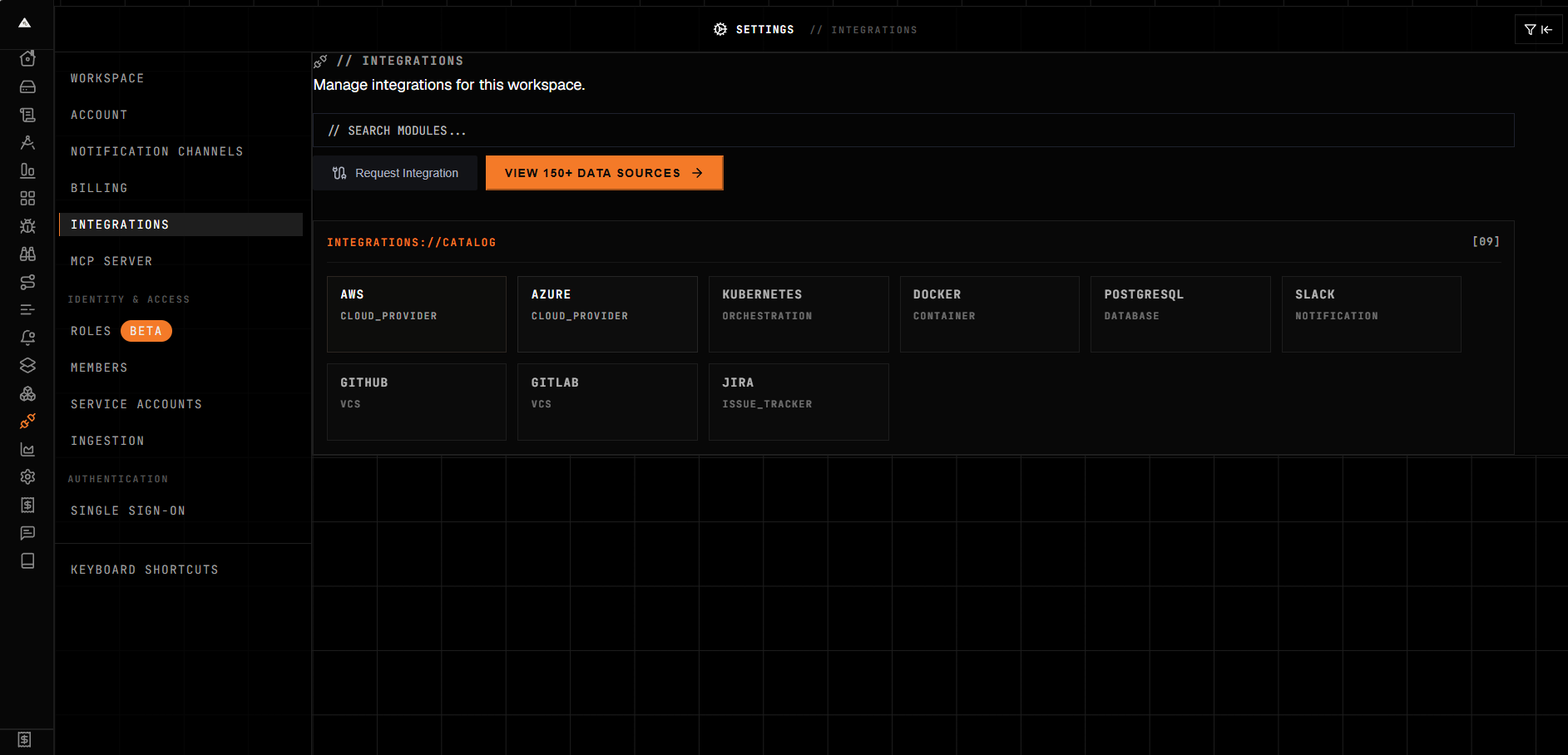Open Workspace settings section

(181, 78)
